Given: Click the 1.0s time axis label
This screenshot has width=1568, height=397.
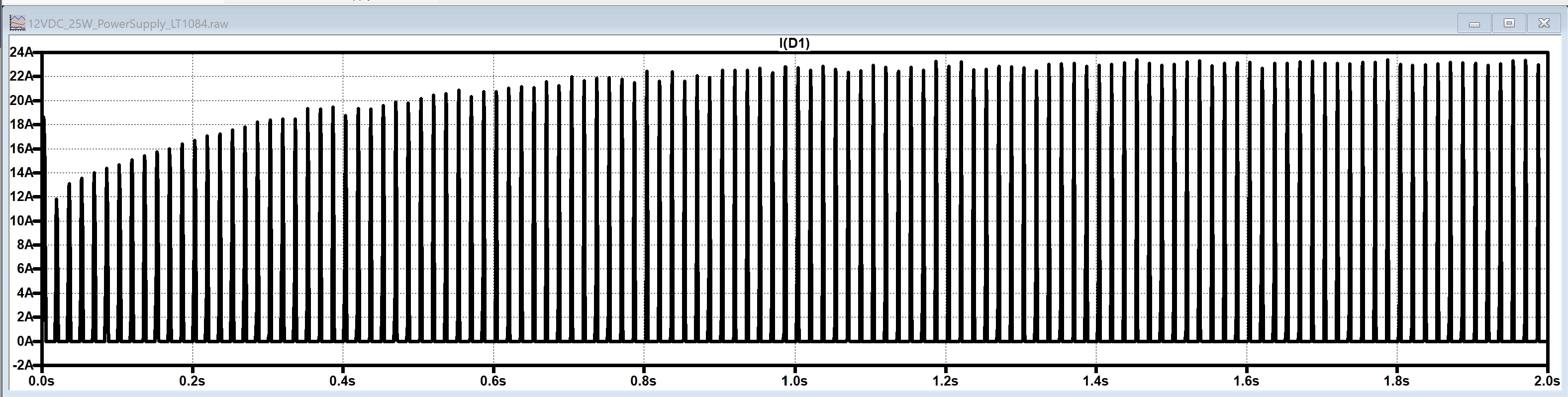Looking at the screenshot, I should point(794,381).
